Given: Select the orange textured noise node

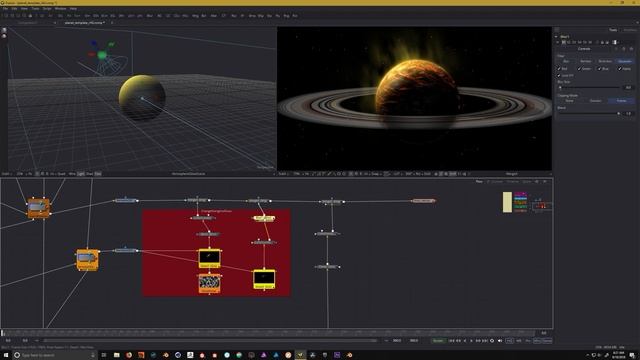Looking at the screenshot, I should click(x=209, y=283).
